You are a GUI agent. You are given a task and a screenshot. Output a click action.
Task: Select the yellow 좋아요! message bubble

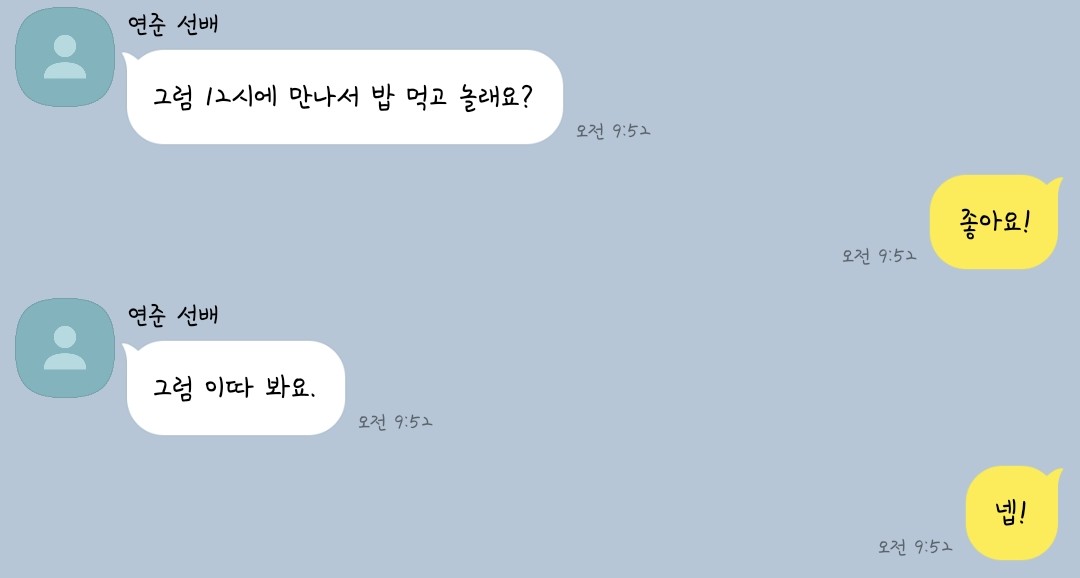coord(996,222)
